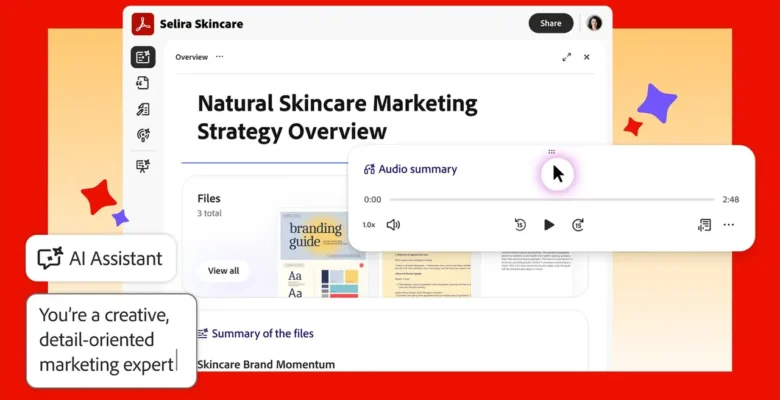Click the View all button
Screen dimensions: 780x400
click(x=223, y=271)
